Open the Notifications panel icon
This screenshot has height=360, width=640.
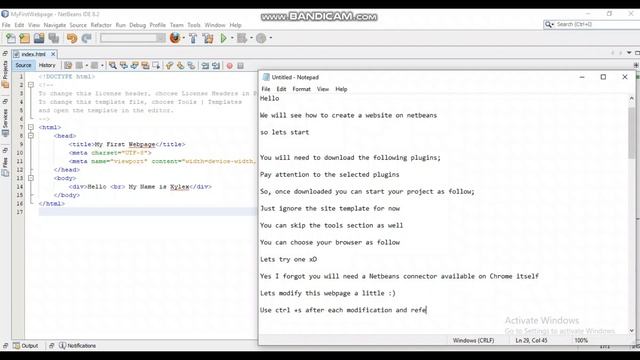62,345
